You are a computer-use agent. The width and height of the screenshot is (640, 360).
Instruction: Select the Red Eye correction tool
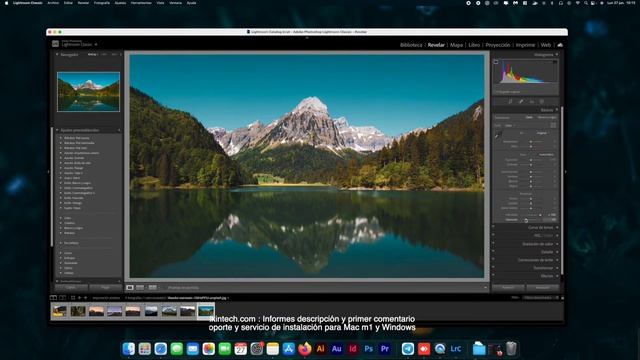coord(531,101)
